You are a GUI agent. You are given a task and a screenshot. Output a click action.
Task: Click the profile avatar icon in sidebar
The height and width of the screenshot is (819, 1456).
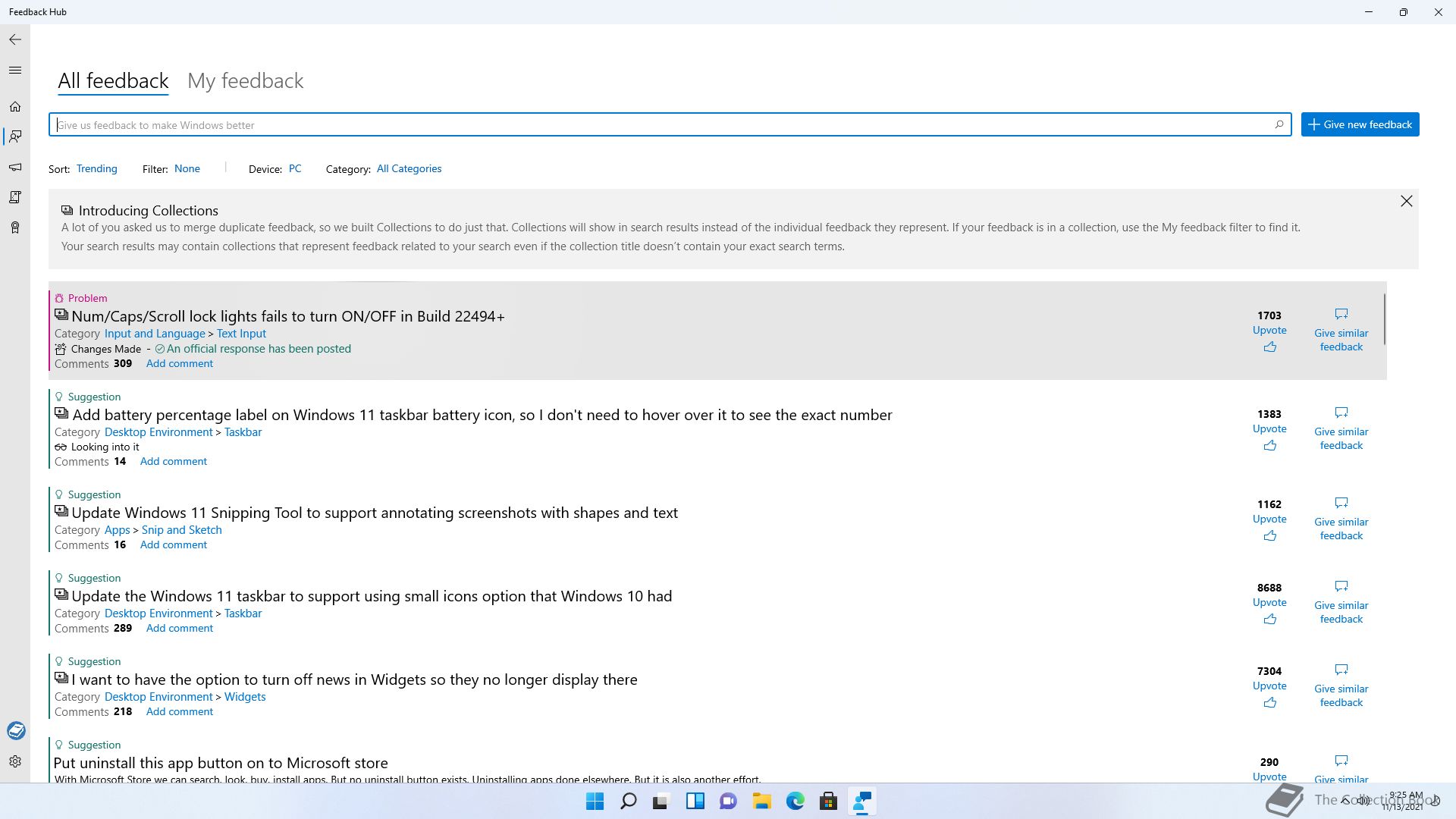click(16, 730)
